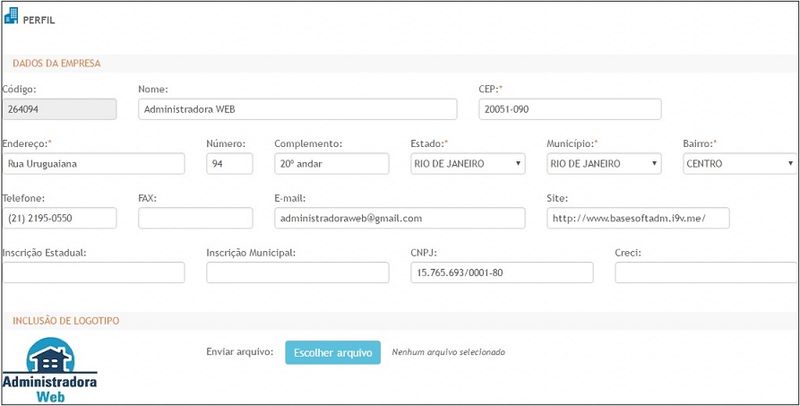800x406 pixels.
Task: Open the Bairro dropdown showing CENTRO
Action: tap(738, 163)
